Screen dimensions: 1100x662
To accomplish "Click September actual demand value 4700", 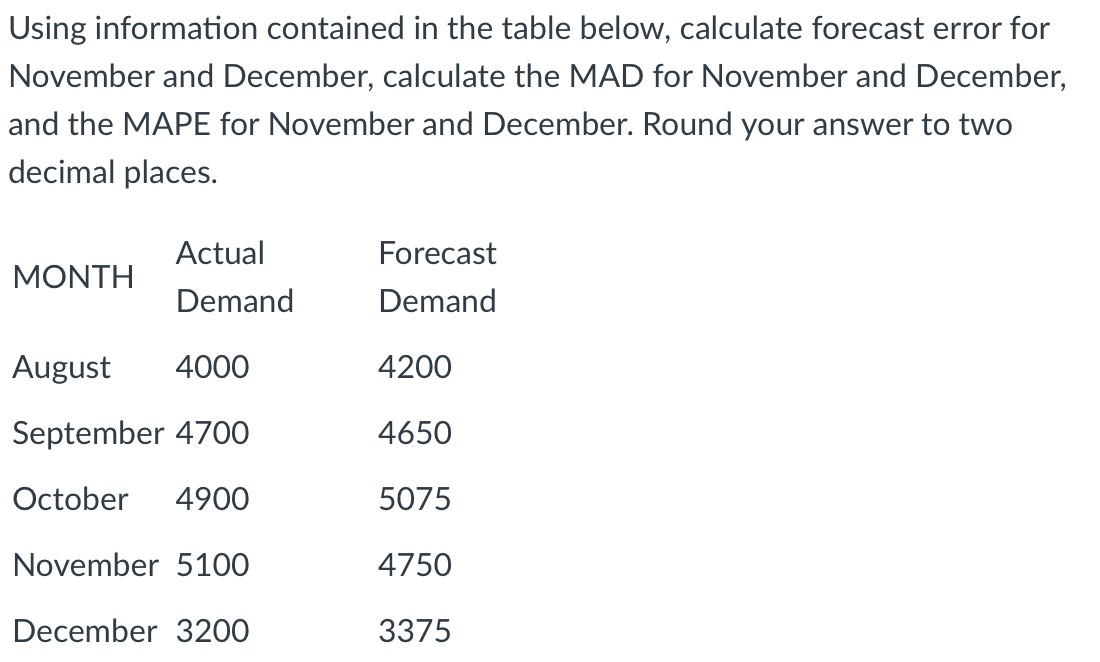I will pos(212,433).
